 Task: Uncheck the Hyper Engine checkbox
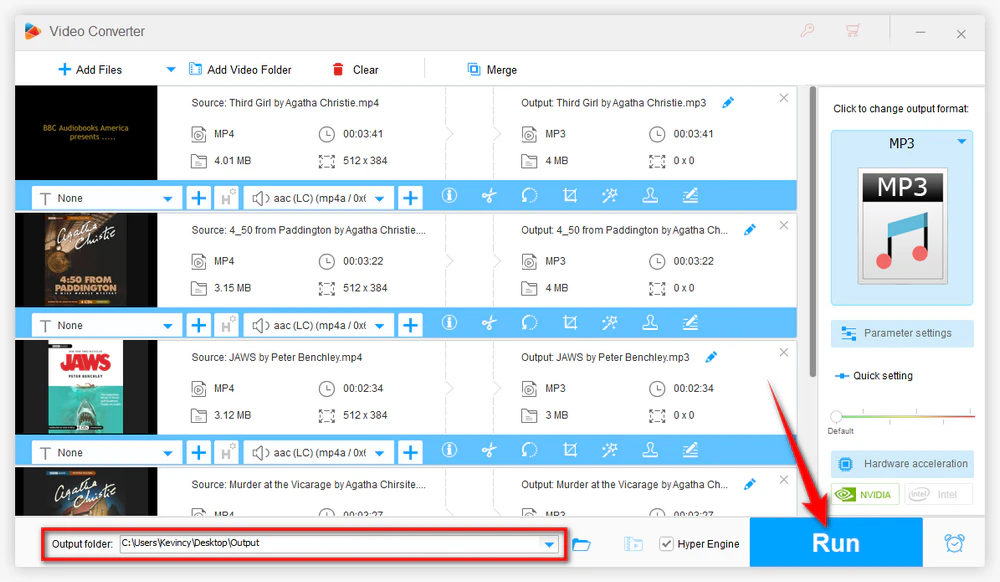click(x=666, y=543)
